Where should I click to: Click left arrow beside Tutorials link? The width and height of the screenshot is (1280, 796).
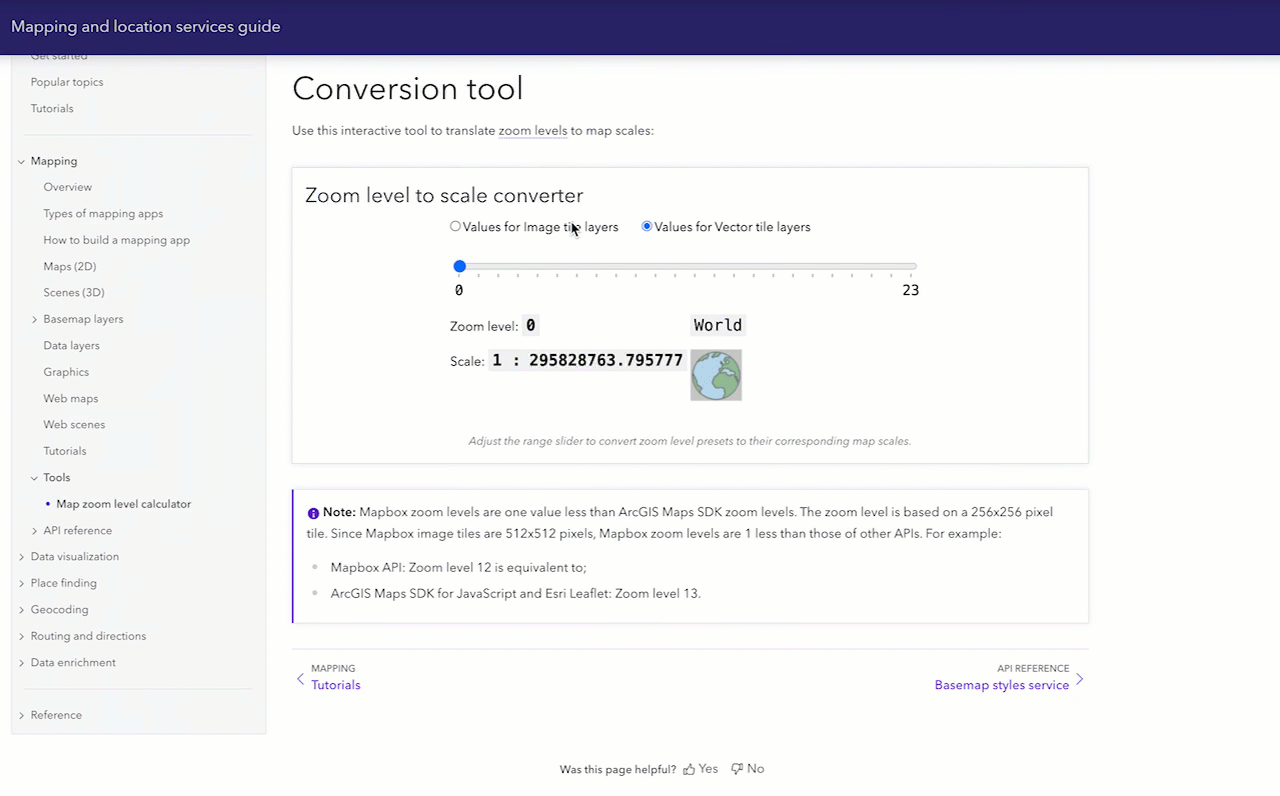point(300,679)
